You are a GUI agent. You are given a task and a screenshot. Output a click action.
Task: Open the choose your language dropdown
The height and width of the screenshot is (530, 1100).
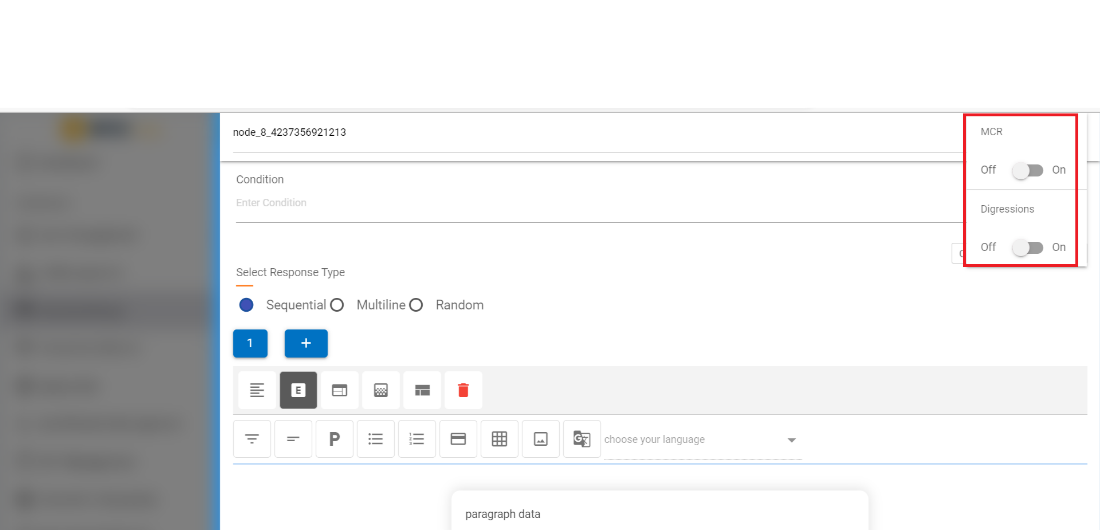(702, 440)
